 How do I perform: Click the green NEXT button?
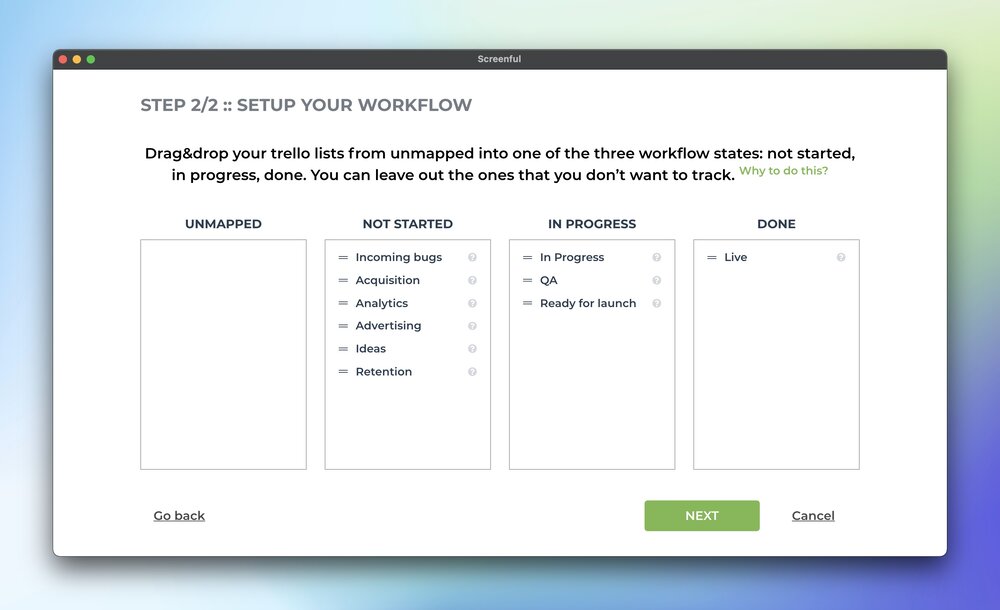pos(702,516)
